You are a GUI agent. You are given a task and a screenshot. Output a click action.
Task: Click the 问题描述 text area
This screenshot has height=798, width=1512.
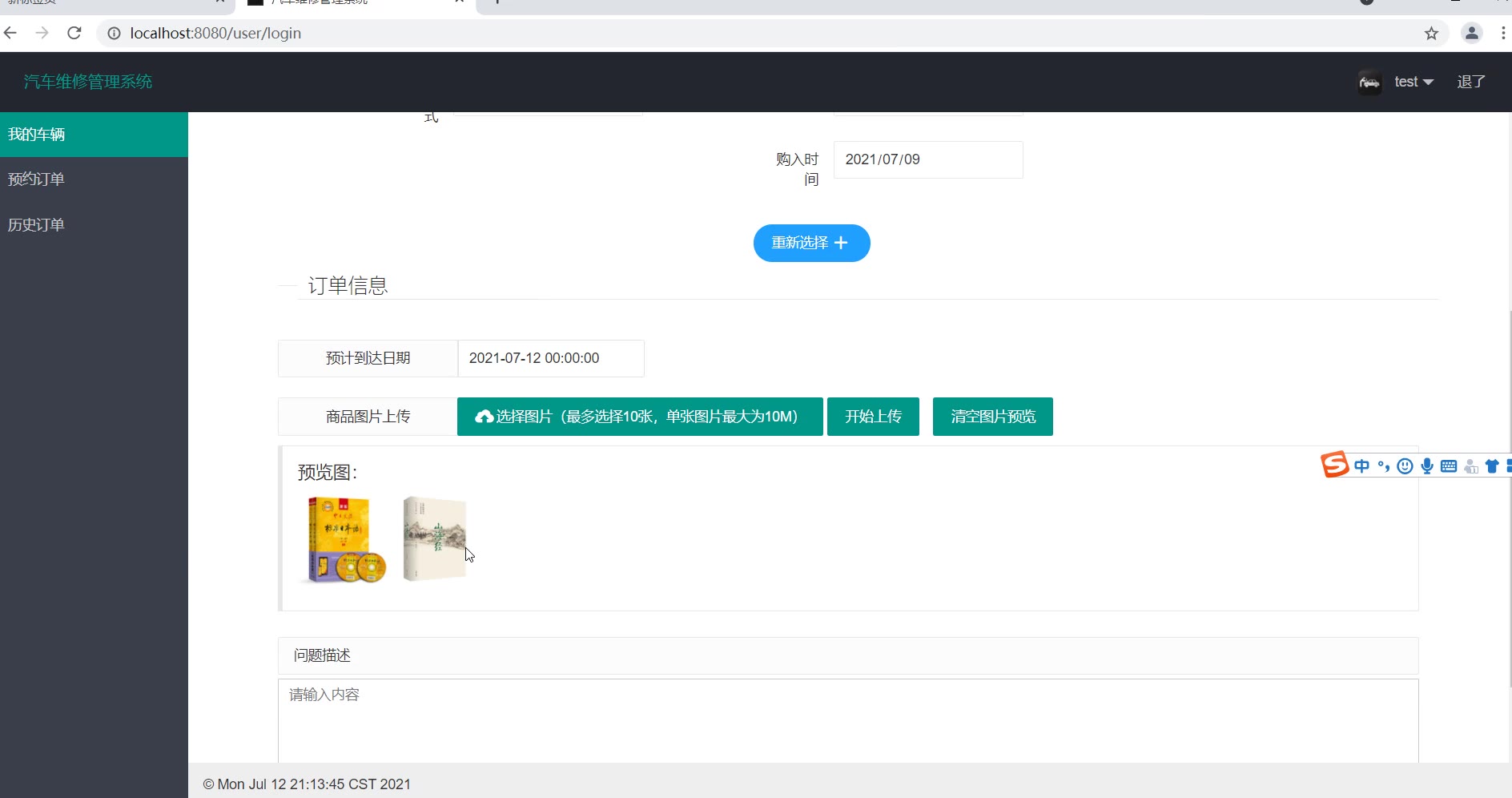[x=848, y=721]
